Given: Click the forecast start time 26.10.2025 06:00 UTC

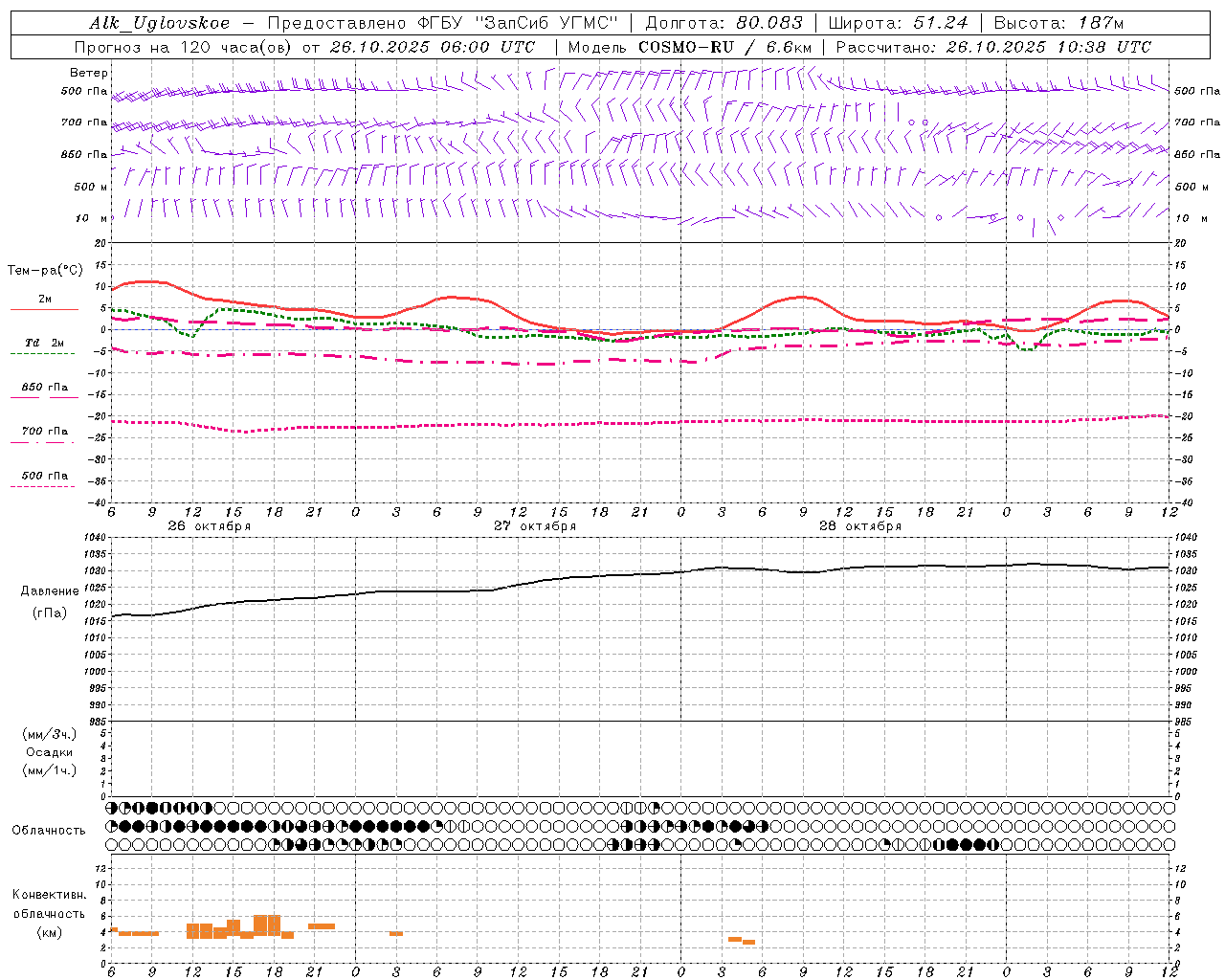Looking at the screenshot, I should pyautogui.click(x=433, y=47).
